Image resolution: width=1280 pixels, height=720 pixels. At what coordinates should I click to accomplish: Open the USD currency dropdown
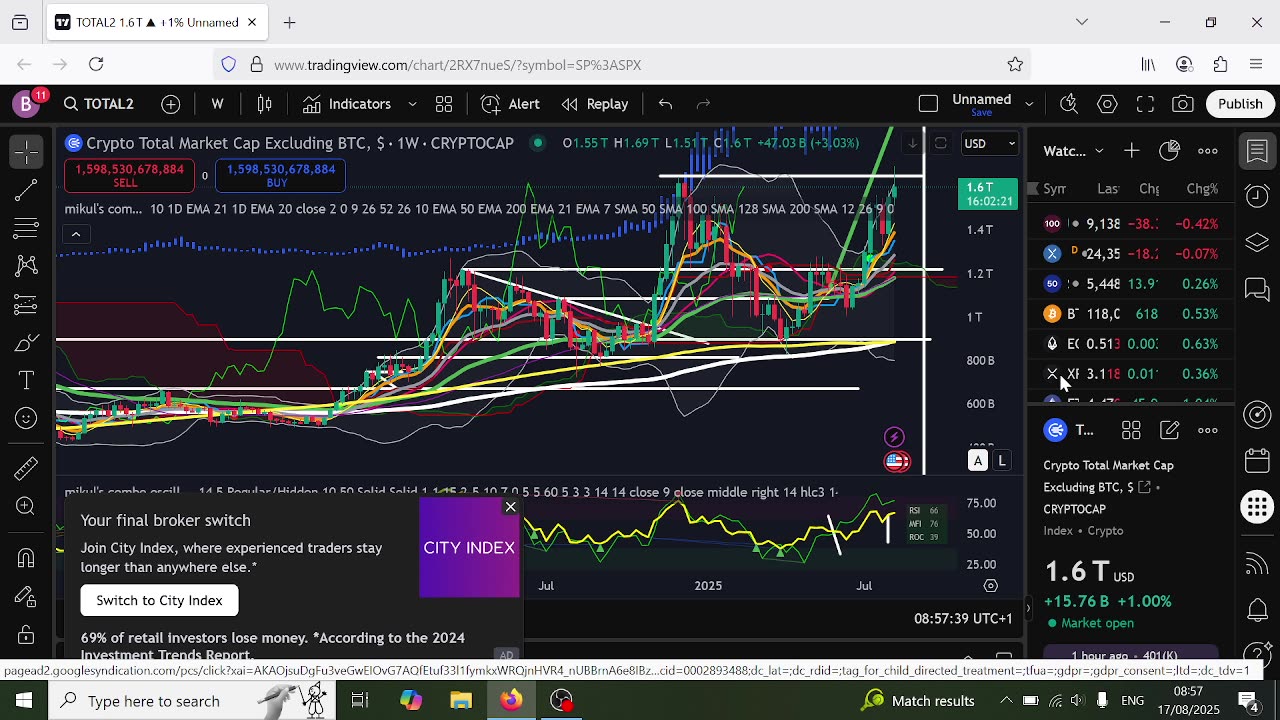(990, 143)
